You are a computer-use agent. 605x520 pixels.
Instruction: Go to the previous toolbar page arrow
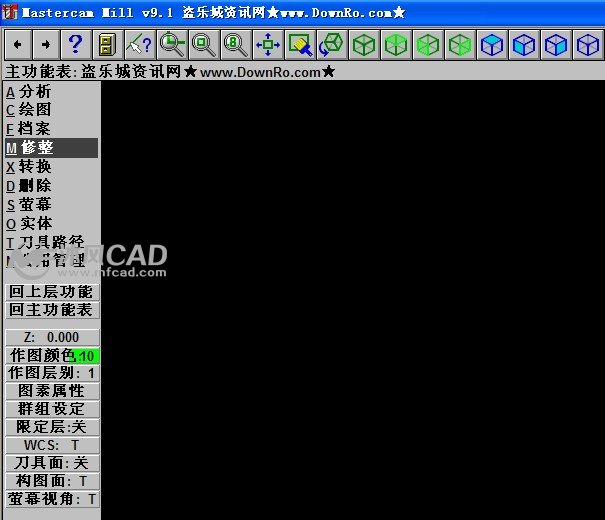tap(17, 45)
